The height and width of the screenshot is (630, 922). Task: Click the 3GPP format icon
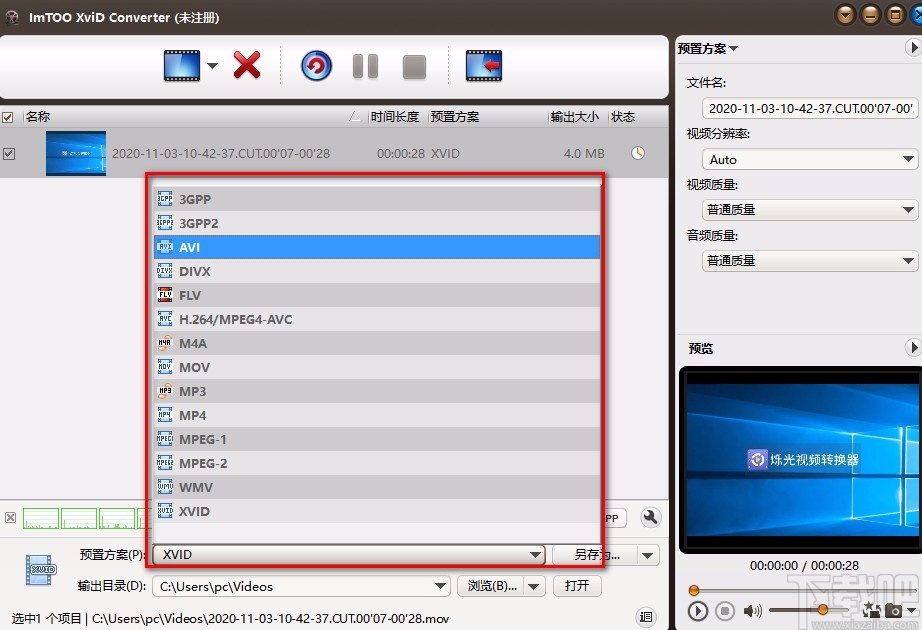coord(165,198)
